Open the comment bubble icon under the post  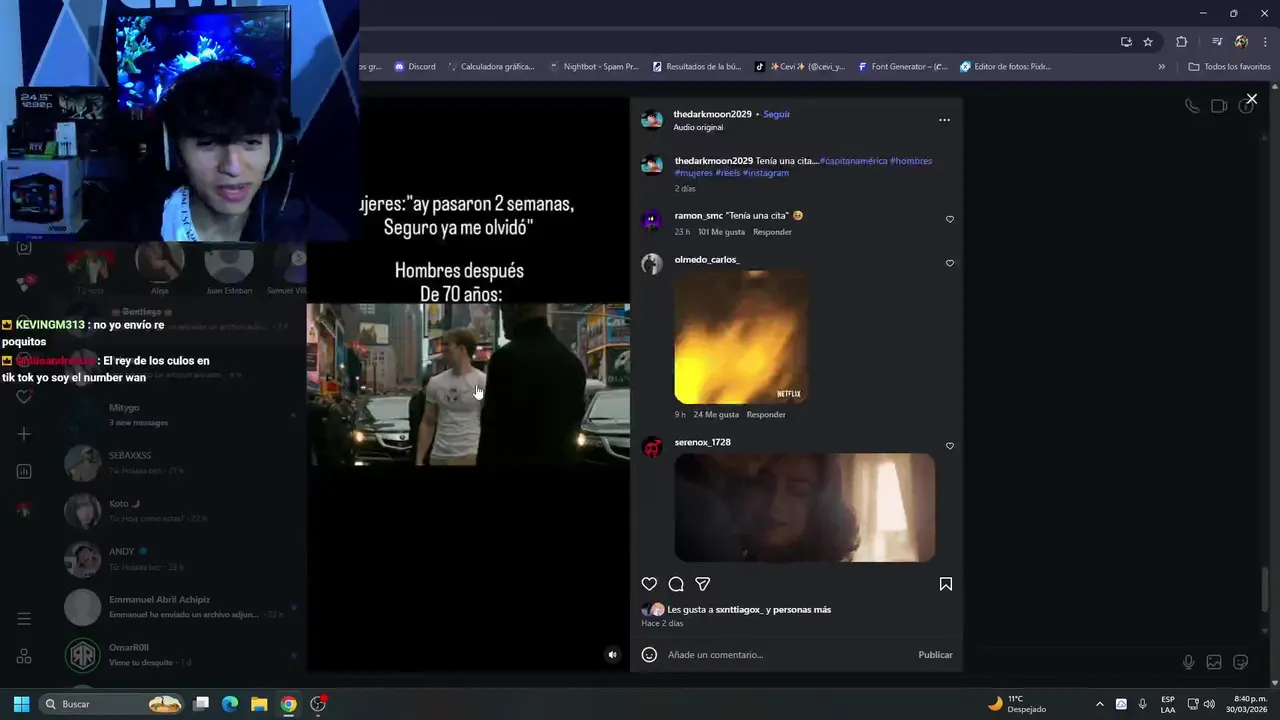coord(676,584)
